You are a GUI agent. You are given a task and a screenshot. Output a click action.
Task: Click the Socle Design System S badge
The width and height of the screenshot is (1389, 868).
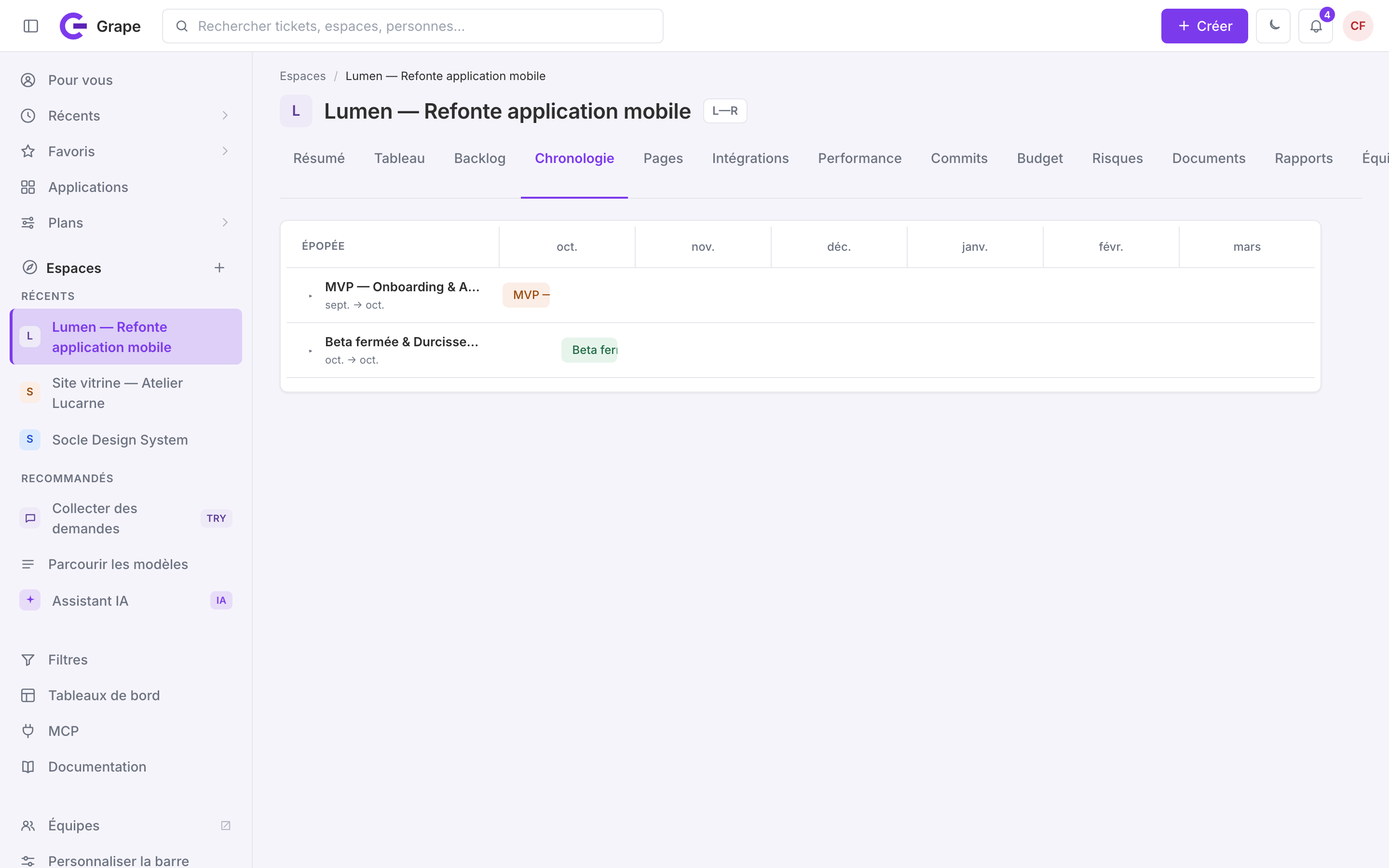tap(30, 439)
